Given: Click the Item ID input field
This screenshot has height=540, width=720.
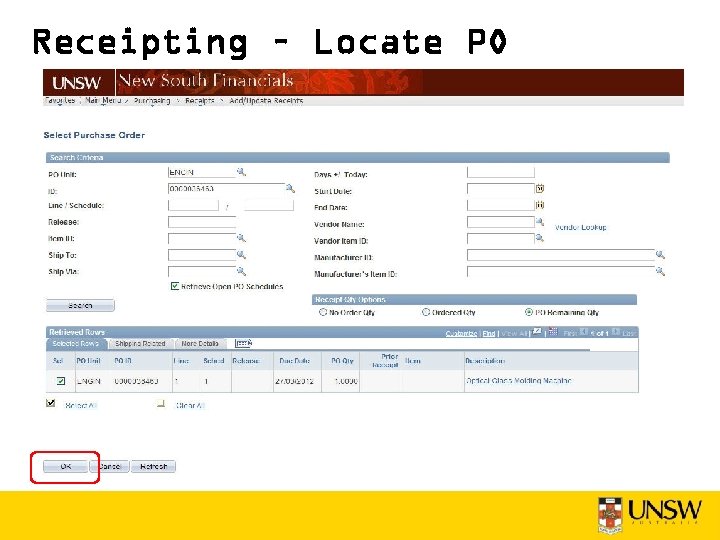Looking at the screenshot, I should (x=202, y=238).
